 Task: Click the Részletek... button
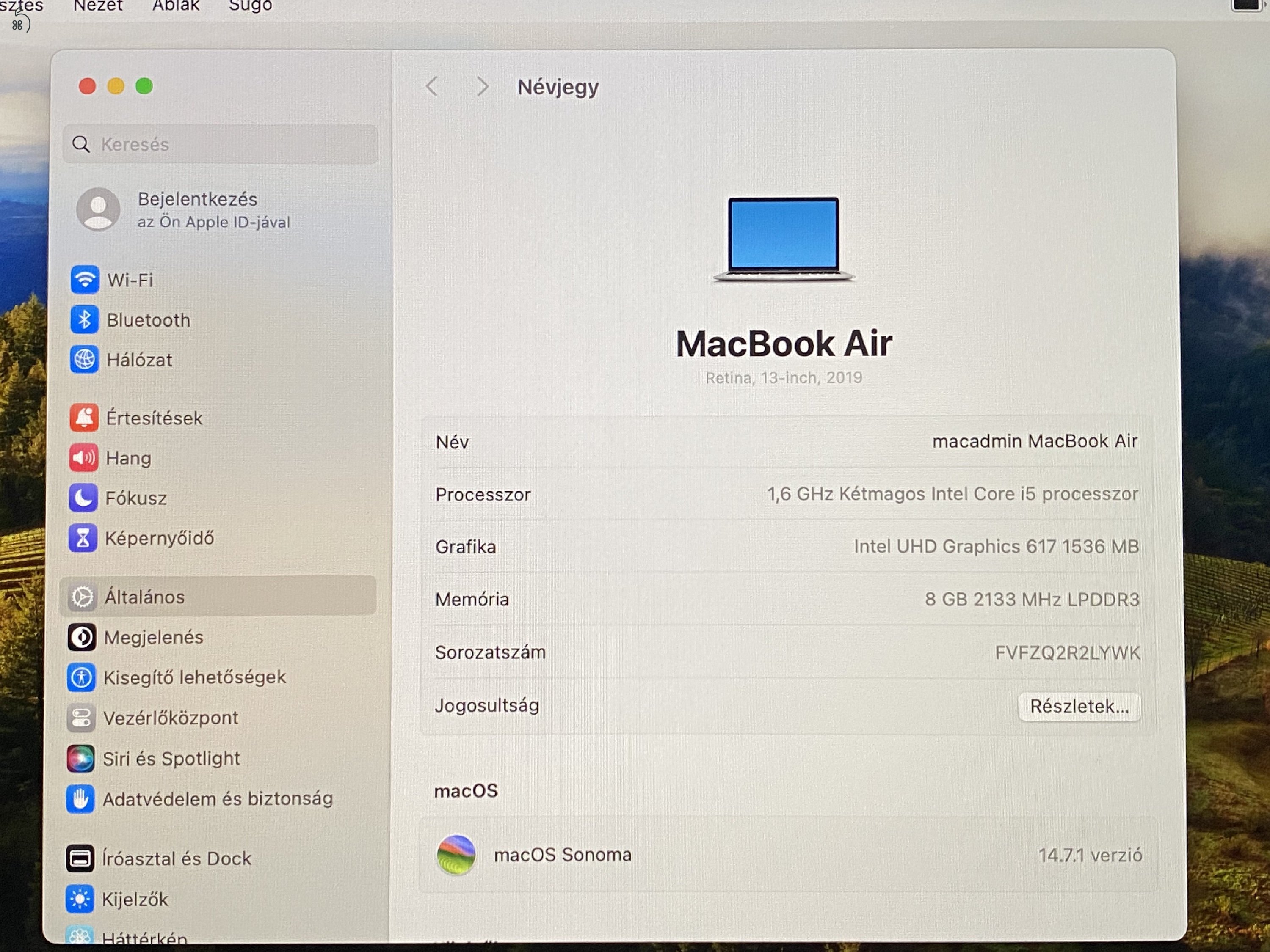pyautogui.click(x=1079, y=707)
